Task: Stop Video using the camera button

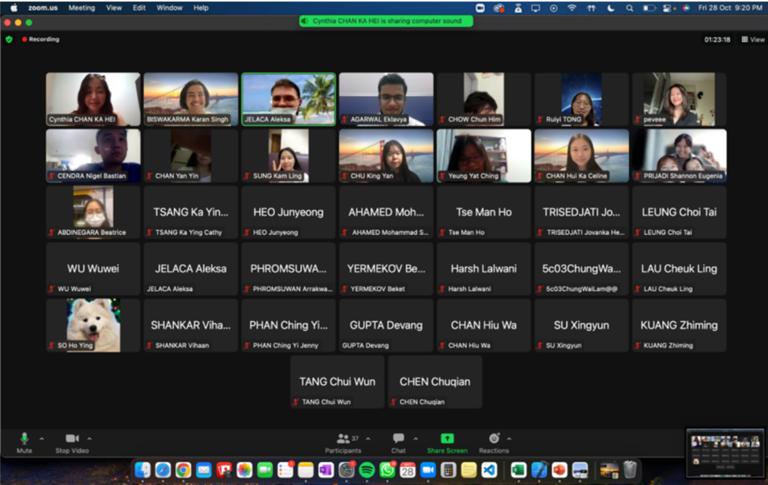Action: (x=72, y=442)
